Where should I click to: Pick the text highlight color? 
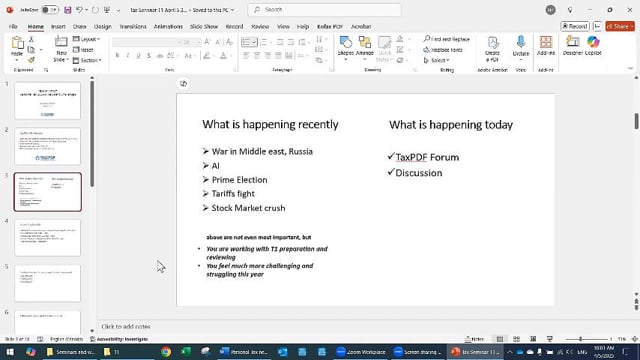coord(207,56)
